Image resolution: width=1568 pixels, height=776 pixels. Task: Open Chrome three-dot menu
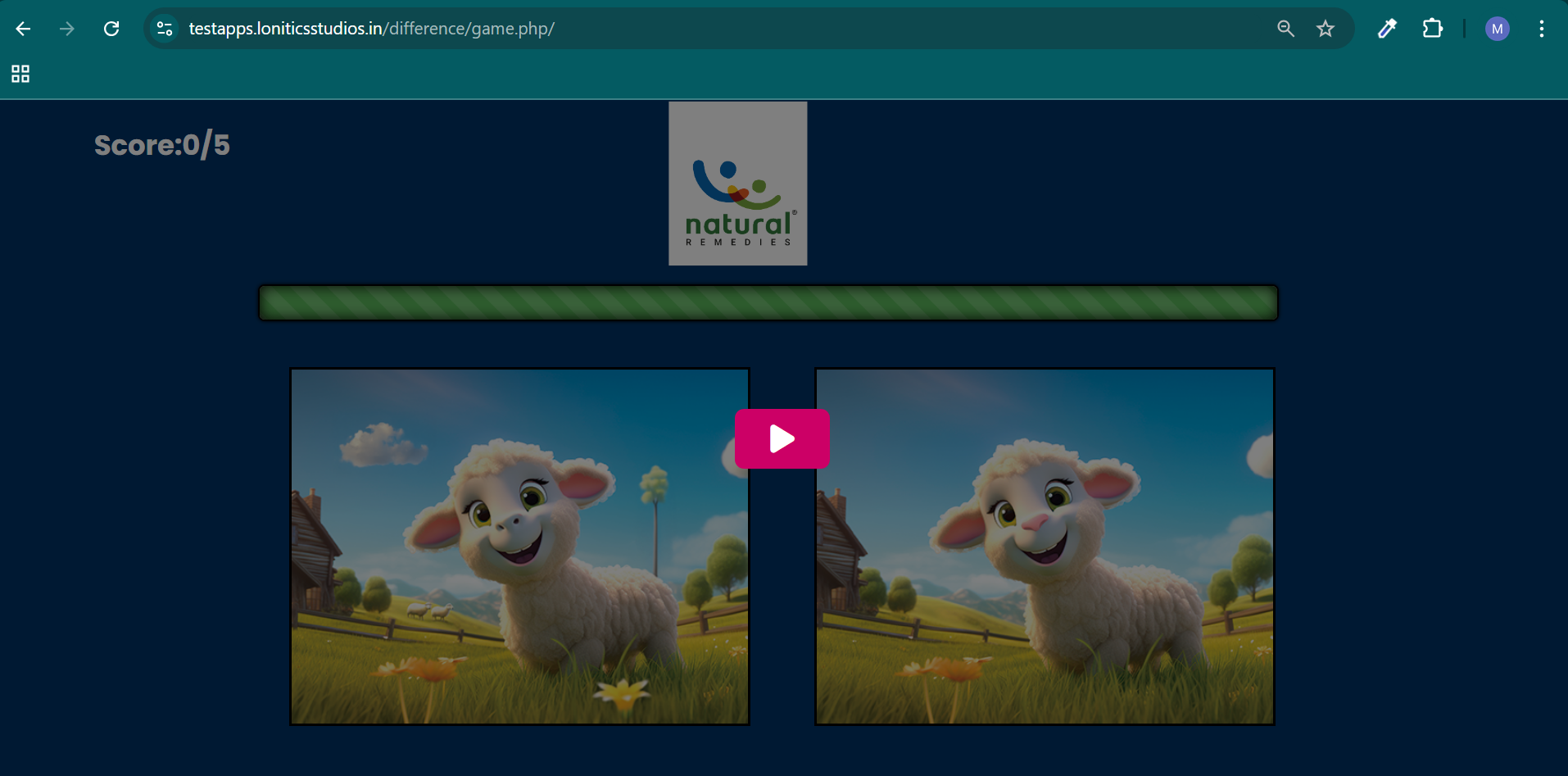[1541, 29]
